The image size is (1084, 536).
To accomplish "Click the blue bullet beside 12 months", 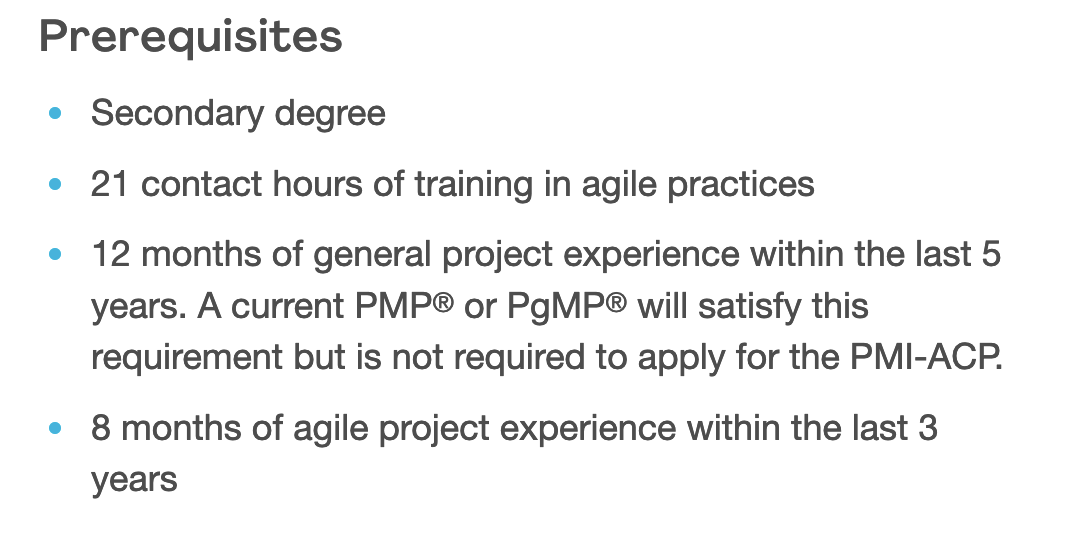I will (x=56, y=254).
